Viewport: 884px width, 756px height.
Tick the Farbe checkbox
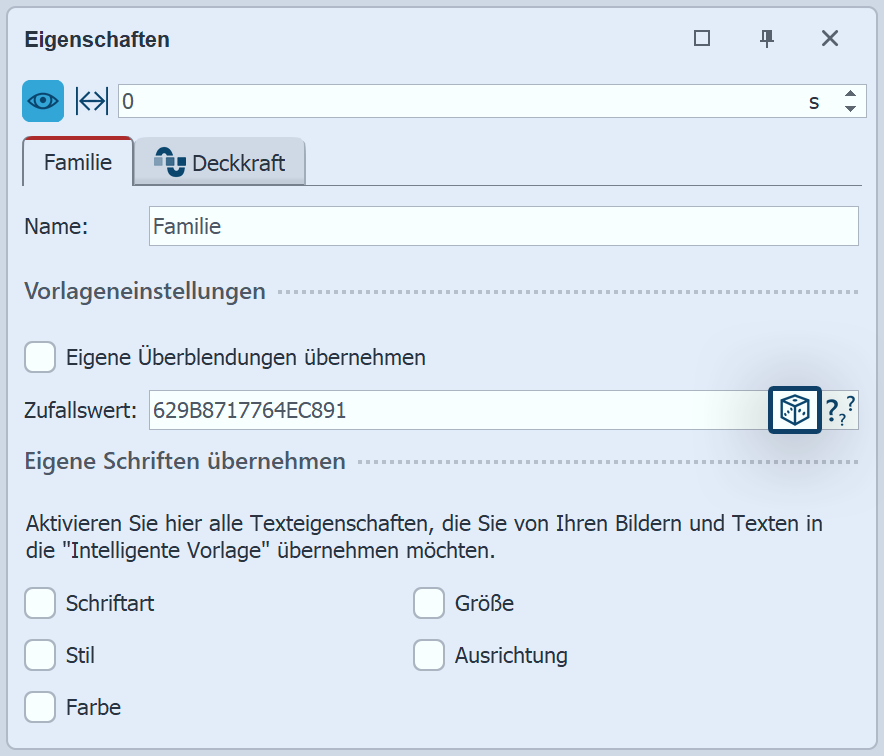[40, 707]
